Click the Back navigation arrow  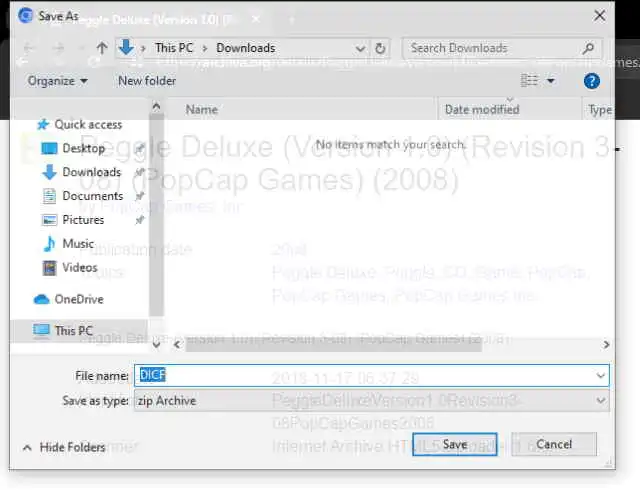[x=29, y=48]
